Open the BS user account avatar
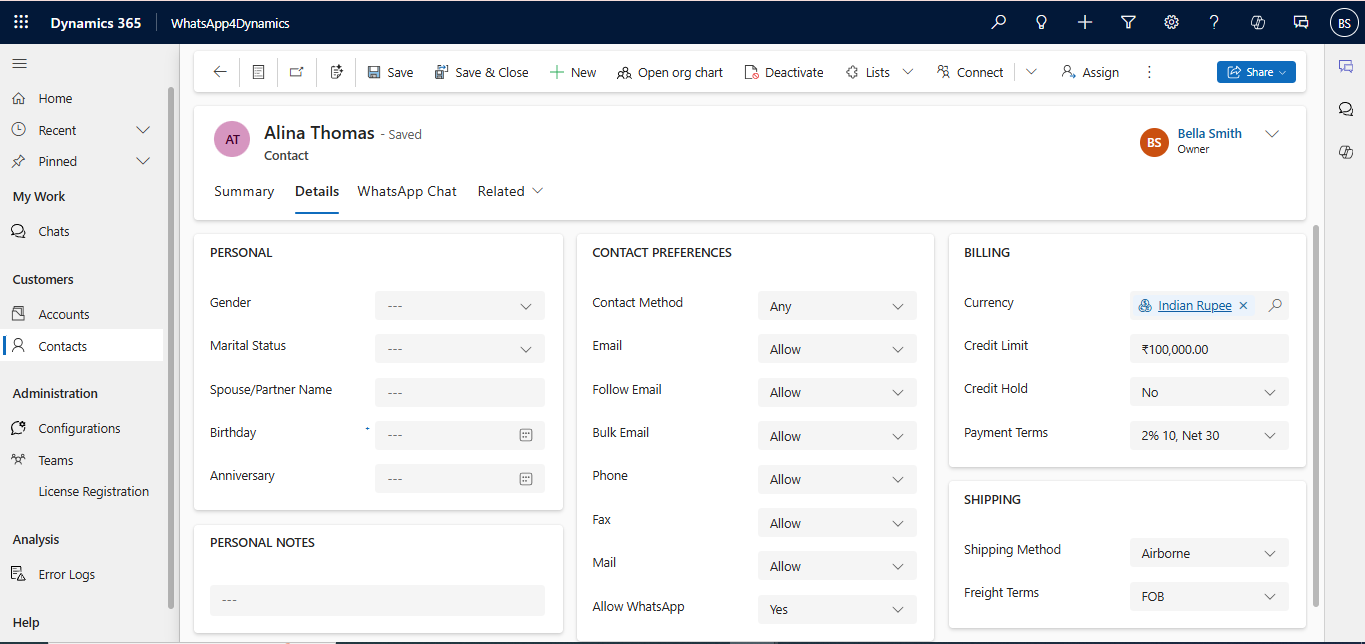Image resolution: width=1365 pixels, height=644 pixels. (x=1344, y=23)
